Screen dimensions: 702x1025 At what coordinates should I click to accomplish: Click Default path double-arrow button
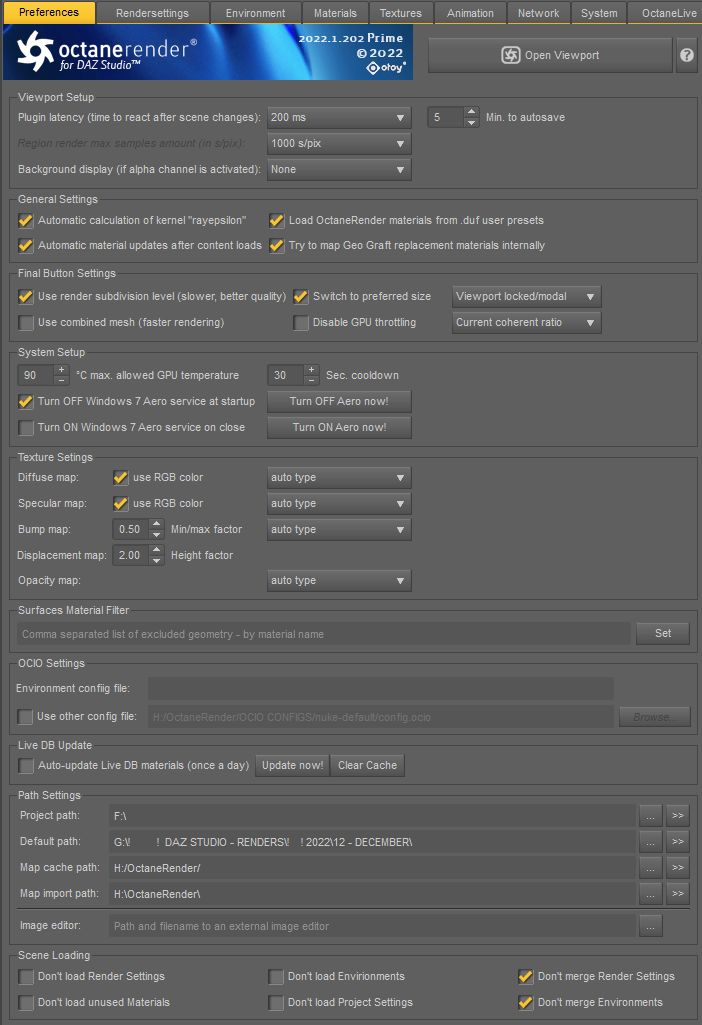tap(678, 842)
